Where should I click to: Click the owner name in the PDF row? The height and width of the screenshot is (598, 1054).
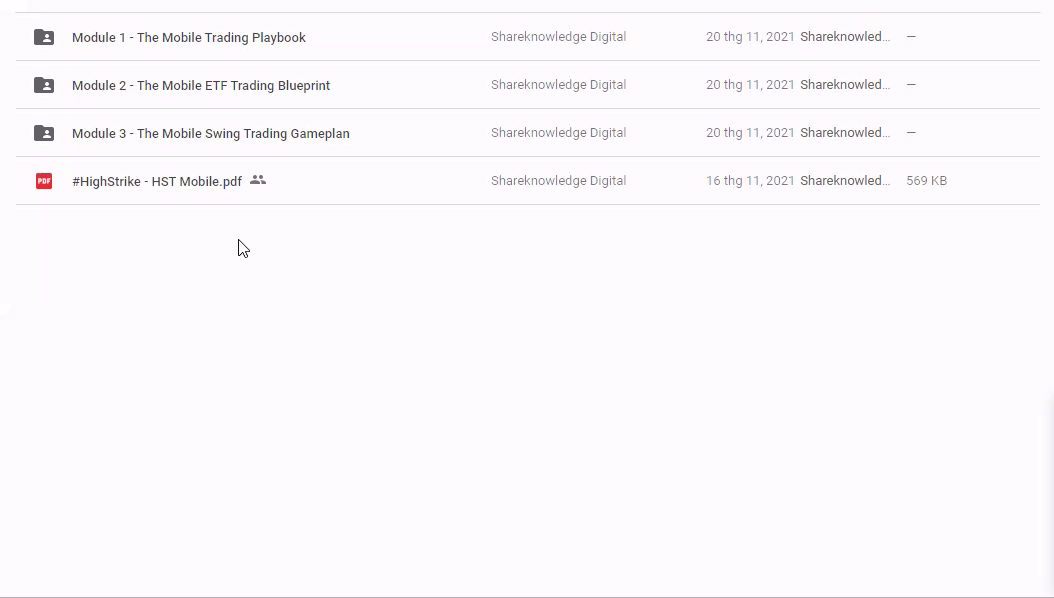click(558, 181)
